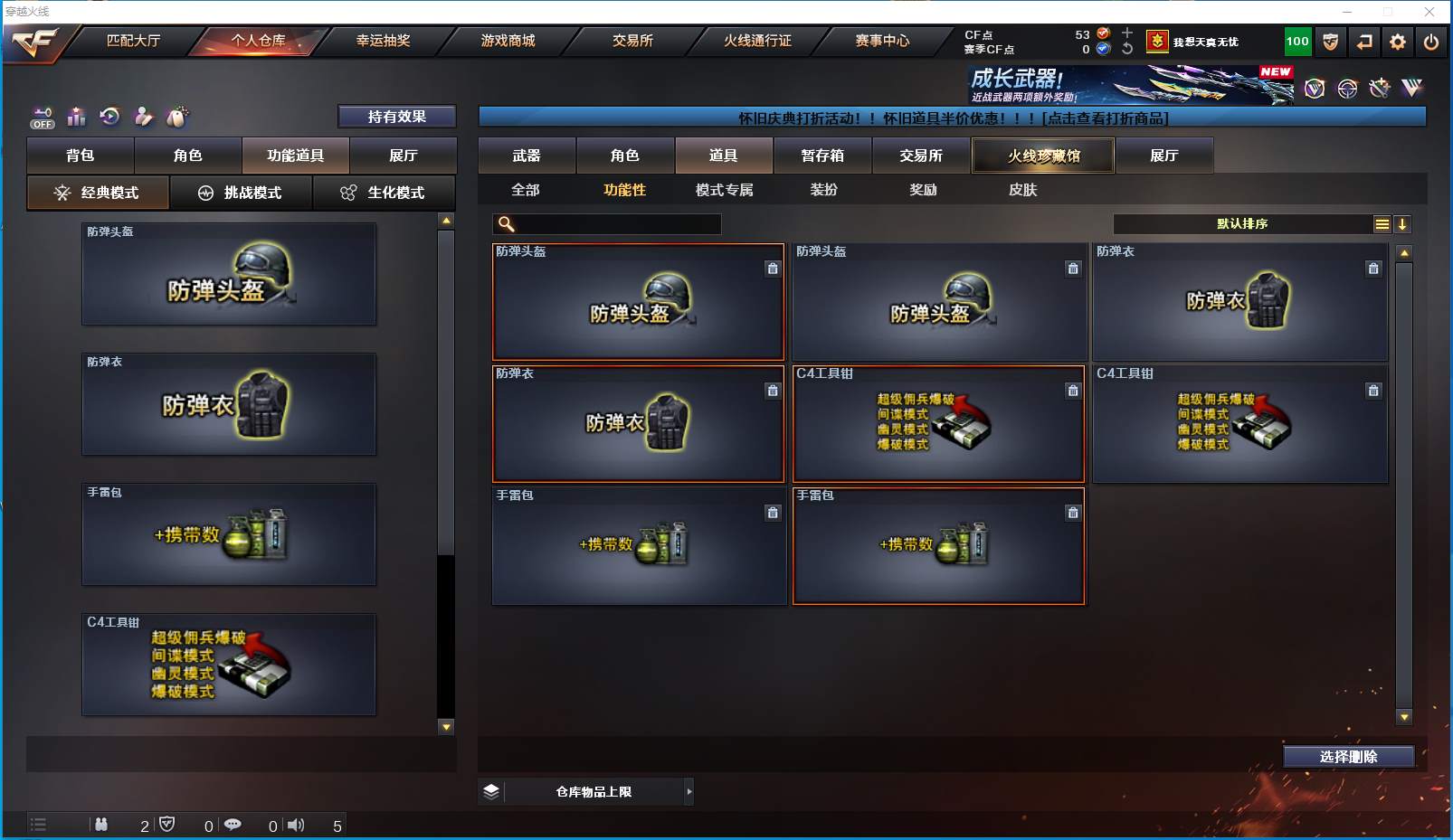Image resolution: width=1453 pixels, height=840 pixels.
Task: Expand the 仓库物品上限 arrow
Action: tap(689, 792)
